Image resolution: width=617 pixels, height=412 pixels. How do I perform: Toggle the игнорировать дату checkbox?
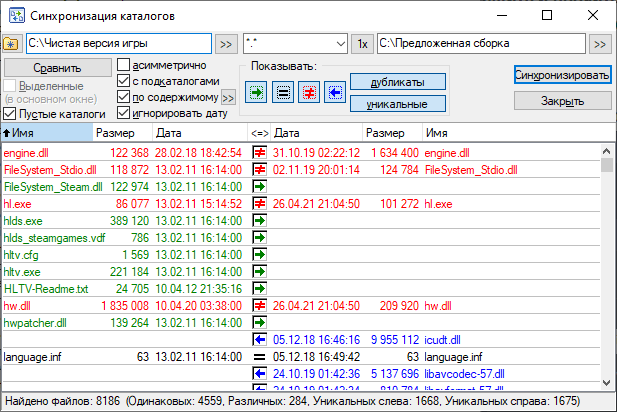pyautogui.click(x=124, y=113)
